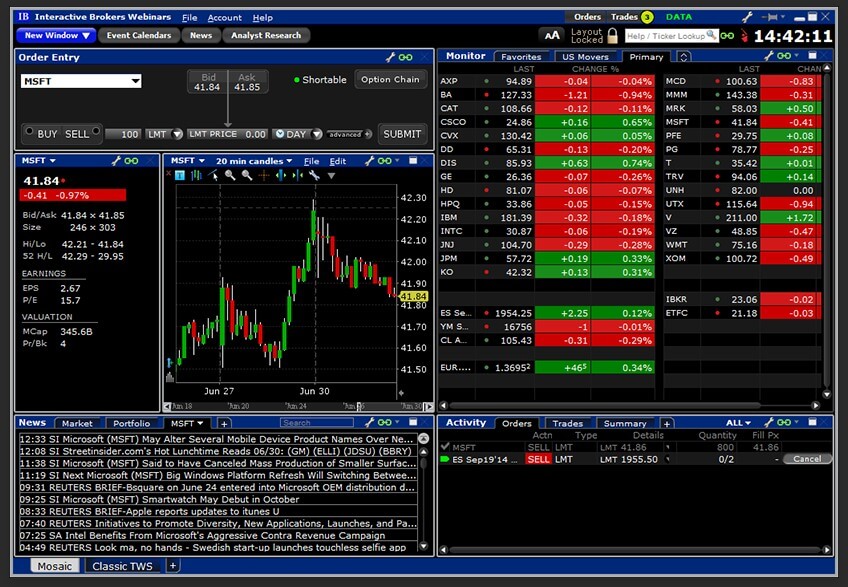
Task: Click ticker lookup magnifier icon
Action: [x=712, y=36]
